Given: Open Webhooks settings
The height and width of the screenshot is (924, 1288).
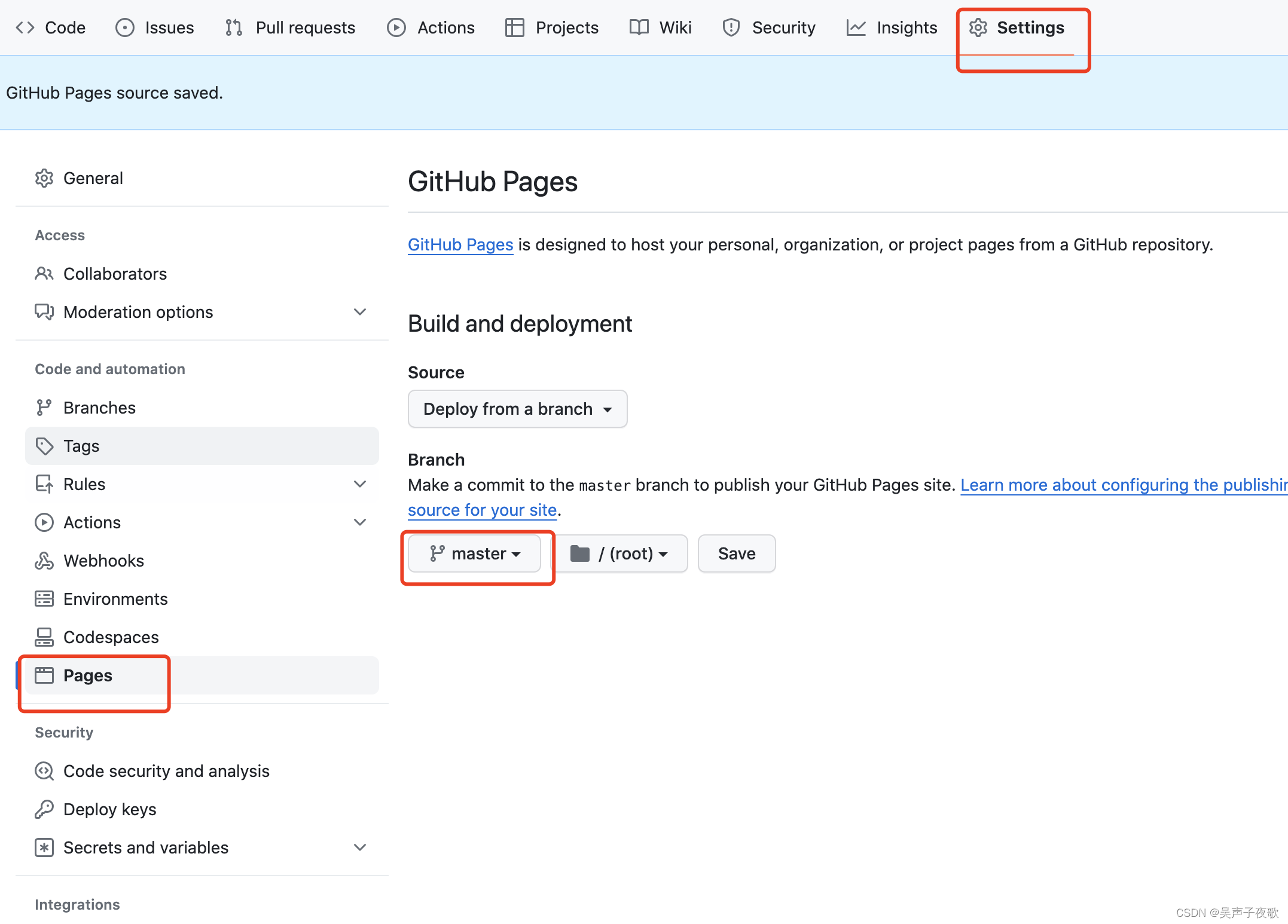Looking at the screenshot, I should point(202,561).
